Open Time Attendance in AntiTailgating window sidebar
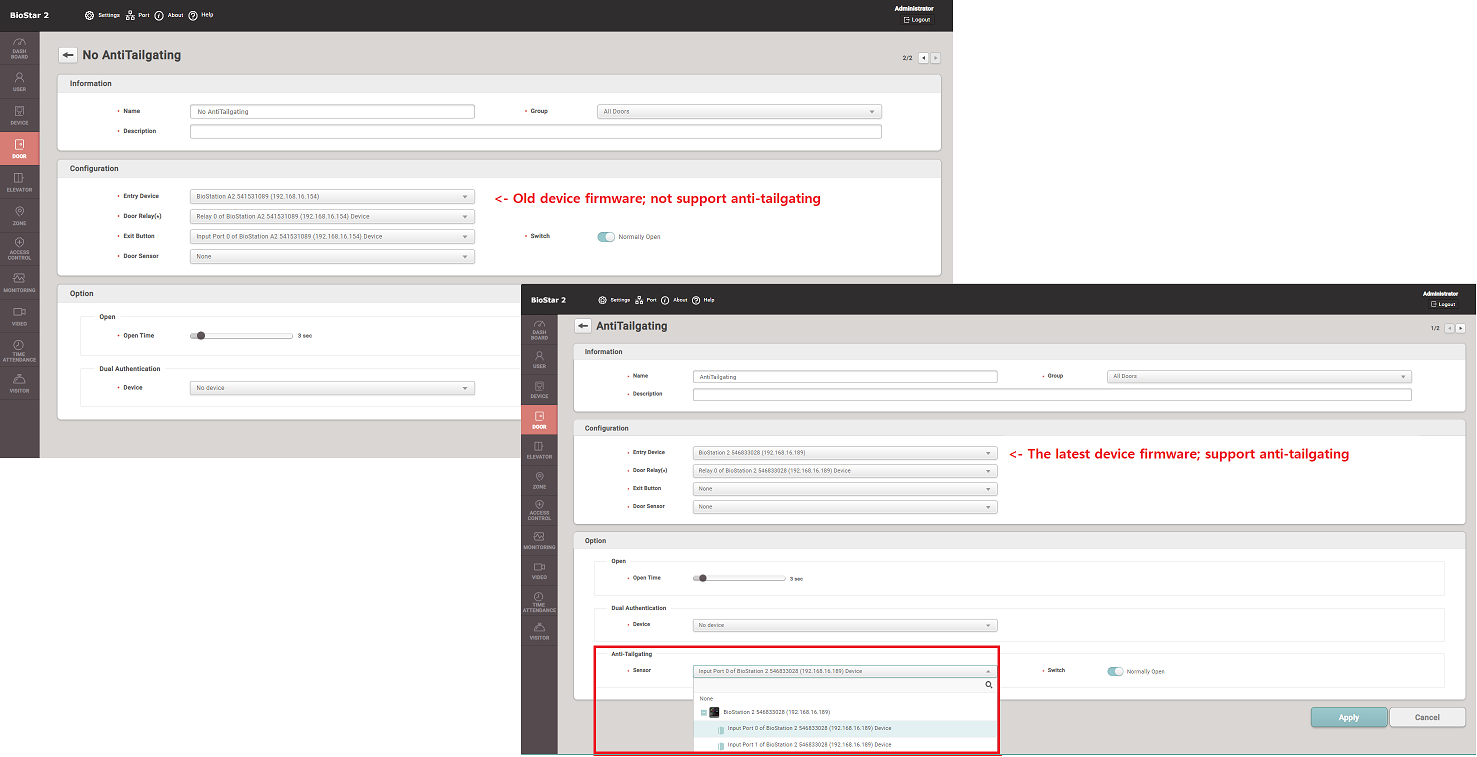The width and height of the screenshot is (1477, 757). tap(539, 601)
